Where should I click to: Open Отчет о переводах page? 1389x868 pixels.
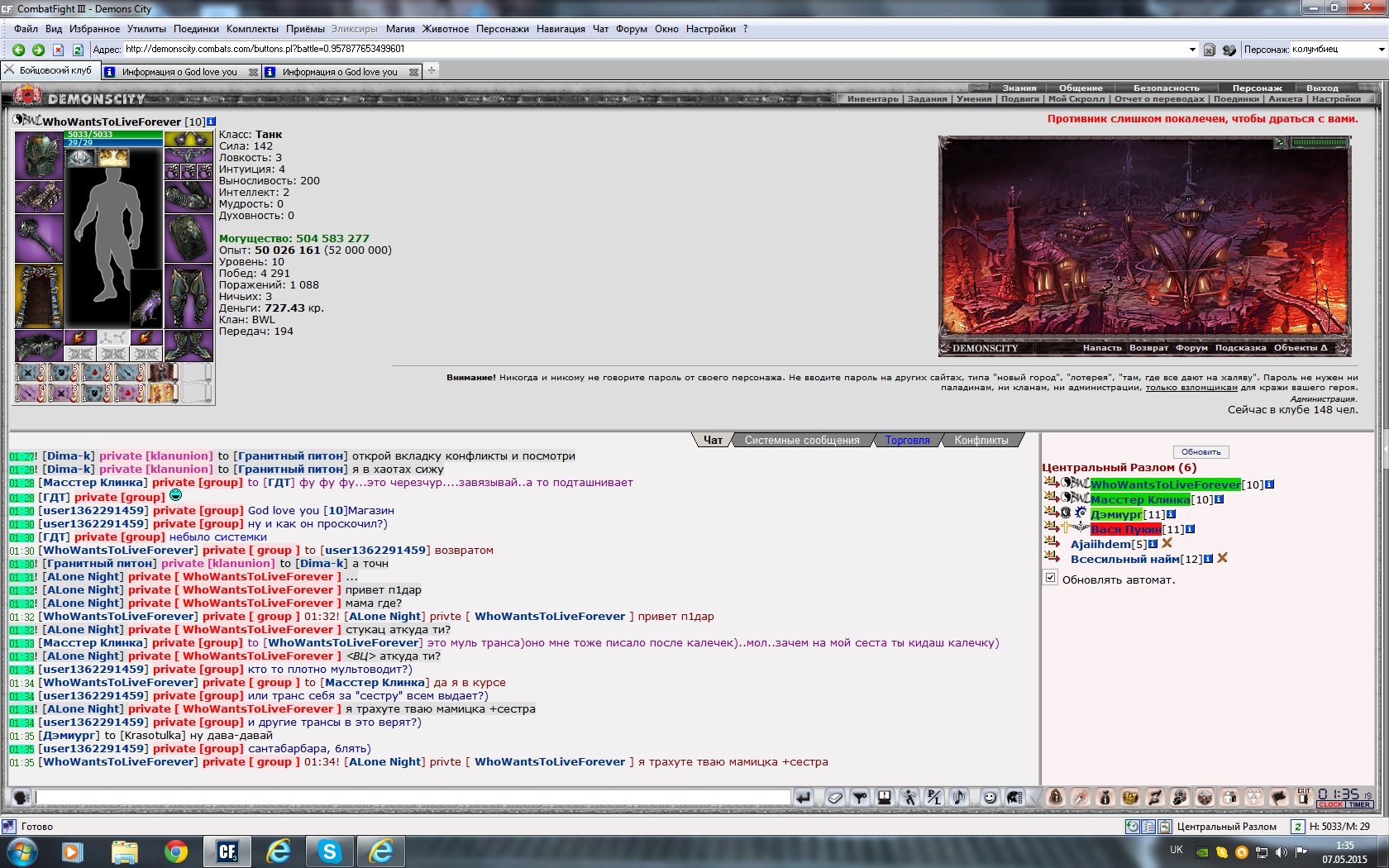tap(1159, 99)
